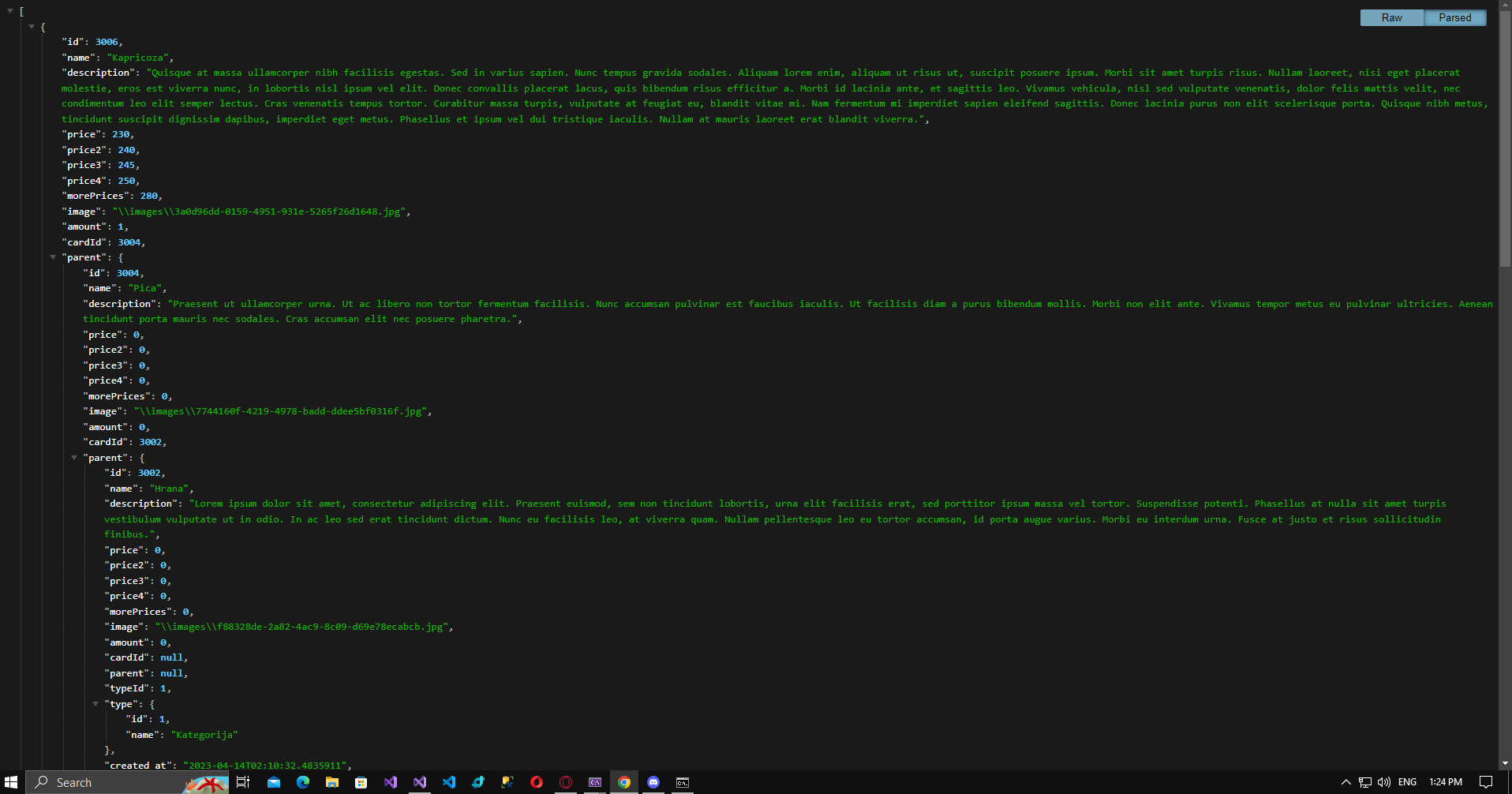This screenshot has width=1512, height=794.
Task: Switch to the purple console window icon
Action: (595, 782)
